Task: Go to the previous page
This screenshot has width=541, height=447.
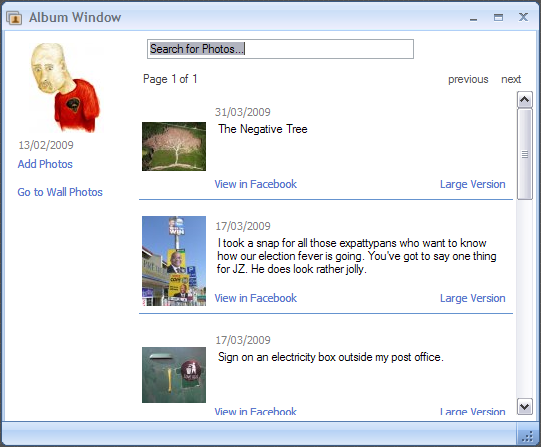Action: pyautogui.click(x=468, y=79)
